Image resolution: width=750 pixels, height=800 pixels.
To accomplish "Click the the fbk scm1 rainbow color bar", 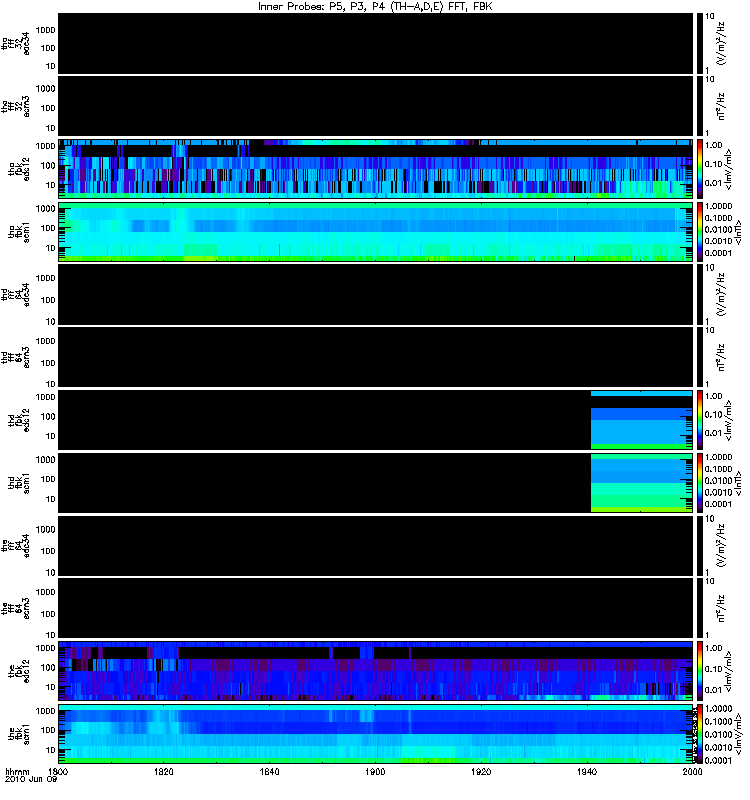I will (x=700, y=734).
